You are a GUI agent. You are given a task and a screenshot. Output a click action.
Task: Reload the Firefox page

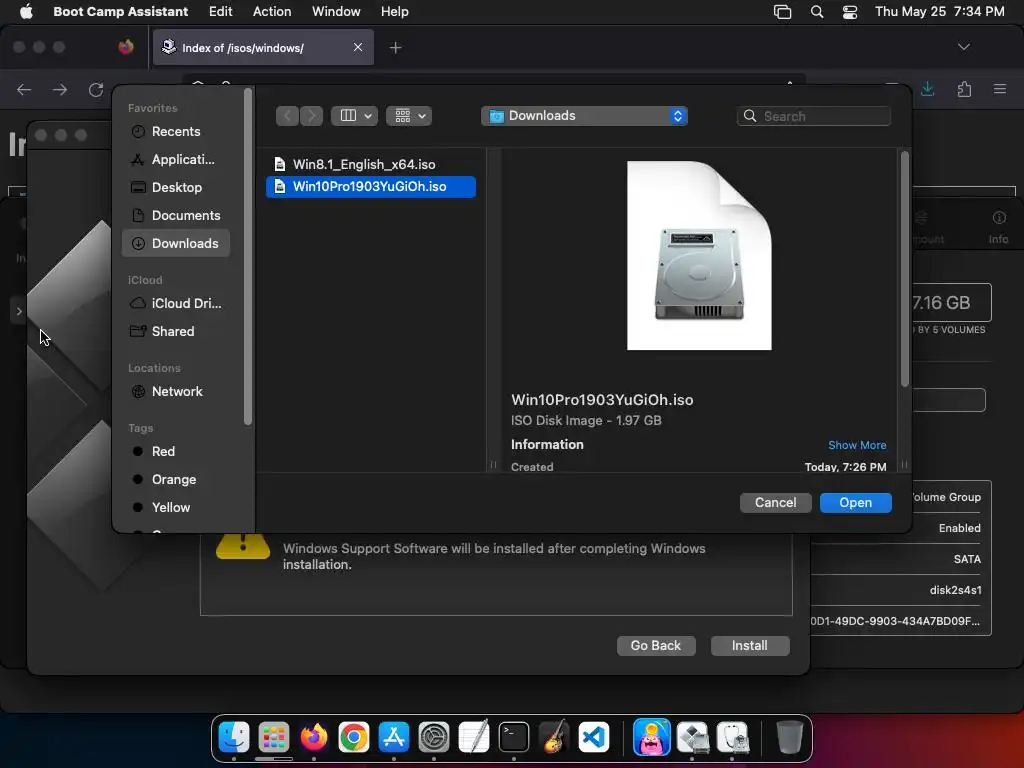click(x=96, y=89)
